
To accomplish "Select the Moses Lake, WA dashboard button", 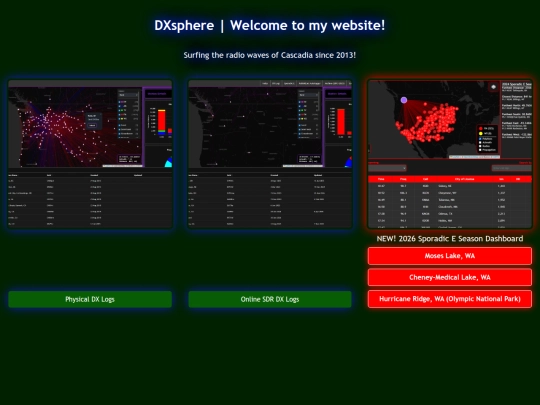I will (x=450, y=256).
